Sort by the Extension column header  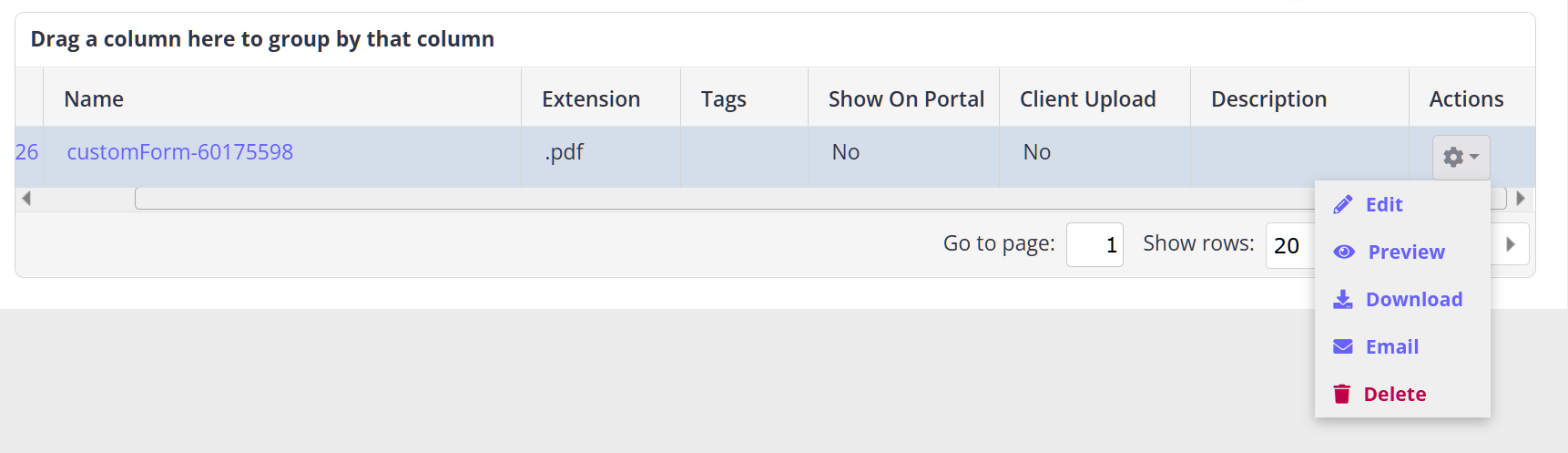591,99
